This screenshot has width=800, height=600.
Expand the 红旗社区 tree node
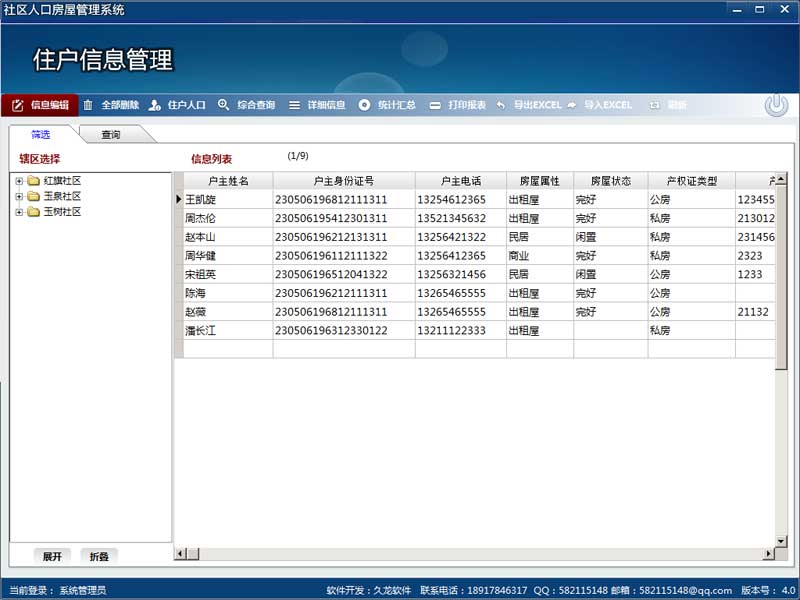click(x=18, y=180)
